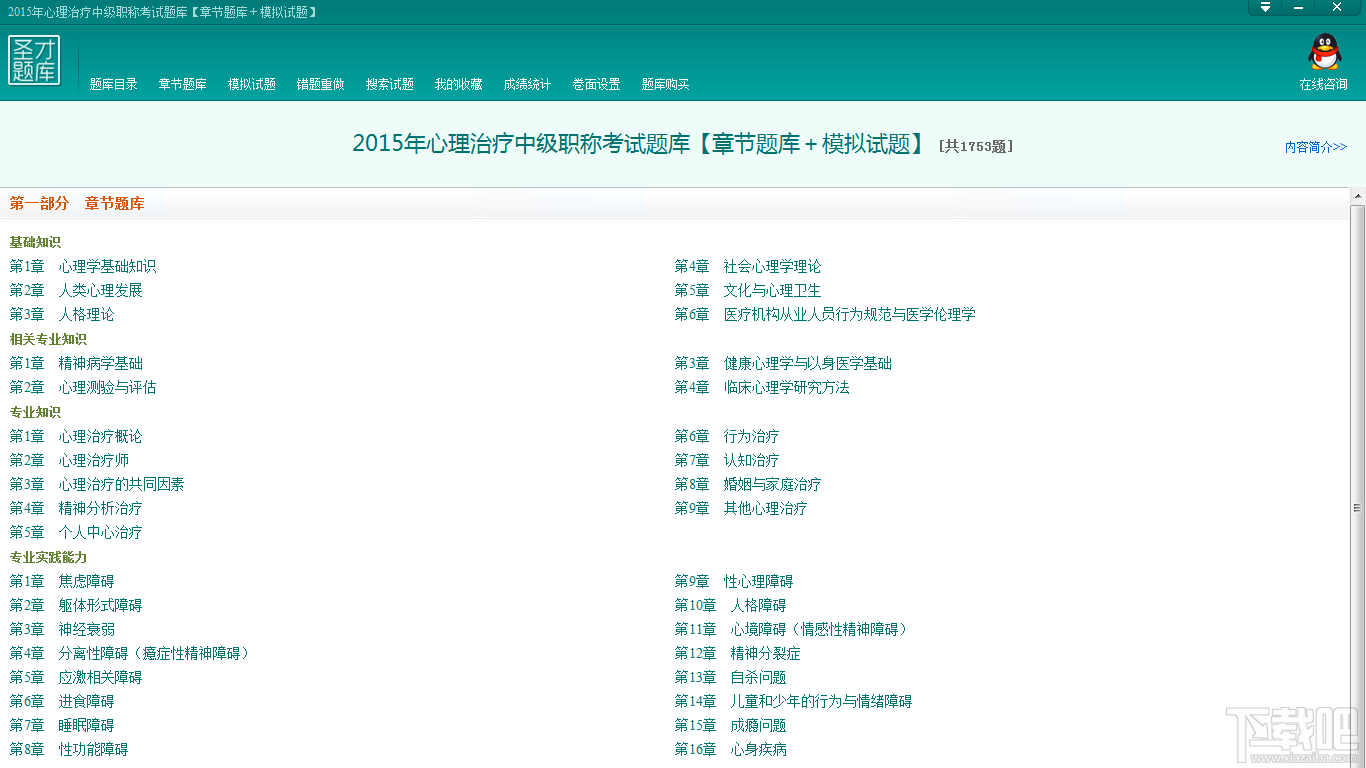Open 第3章 神经衰弱

coord(62,629)
